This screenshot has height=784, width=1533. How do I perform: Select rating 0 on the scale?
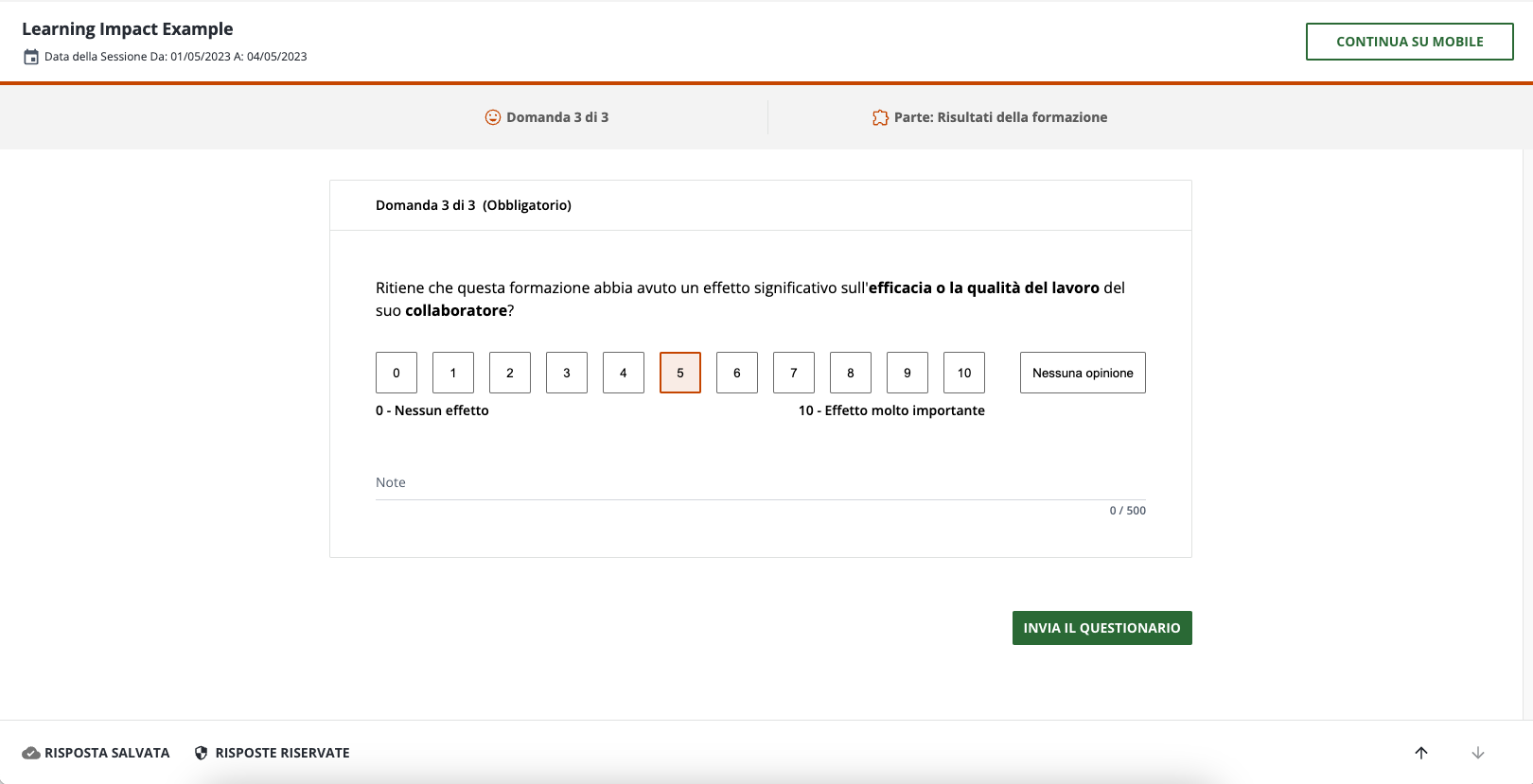[x=396, y=373]
